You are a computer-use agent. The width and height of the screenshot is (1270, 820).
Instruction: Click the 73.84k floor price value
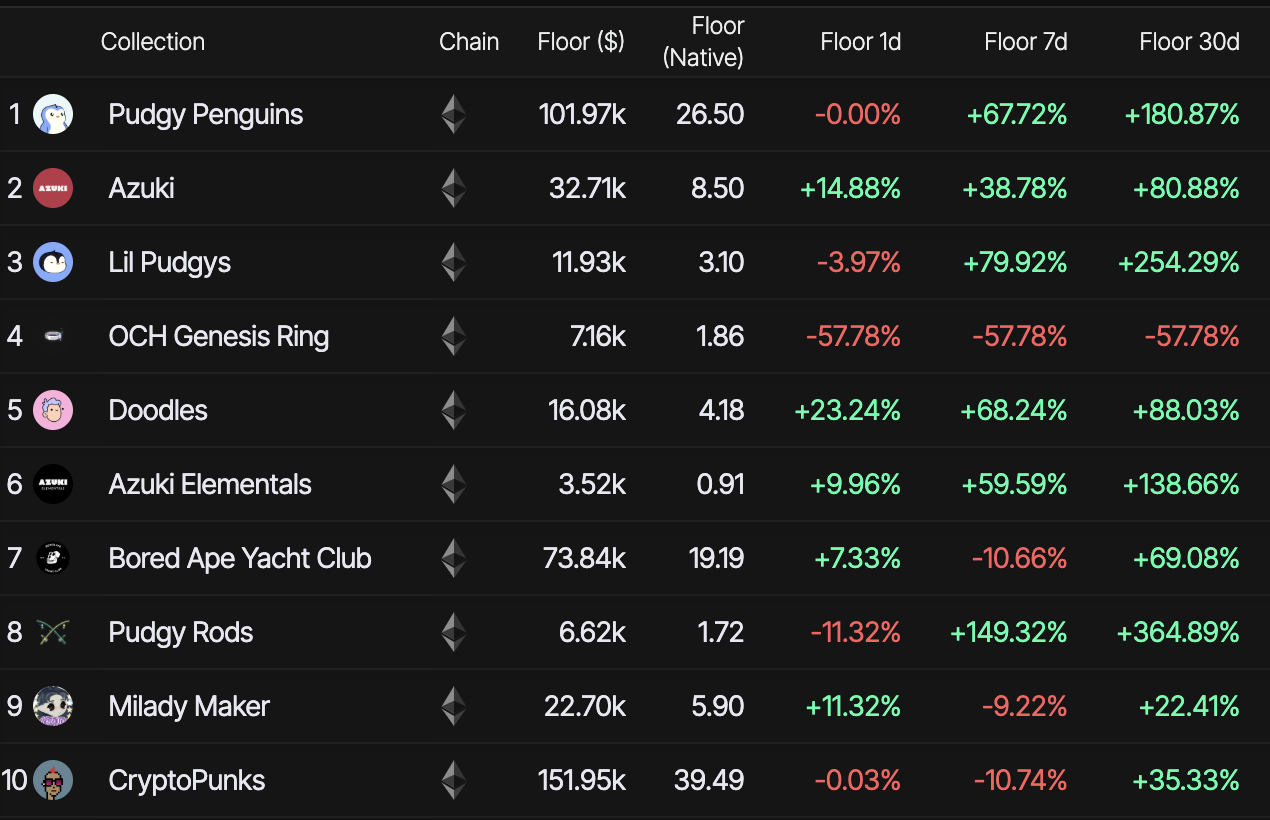click(585, 558)
